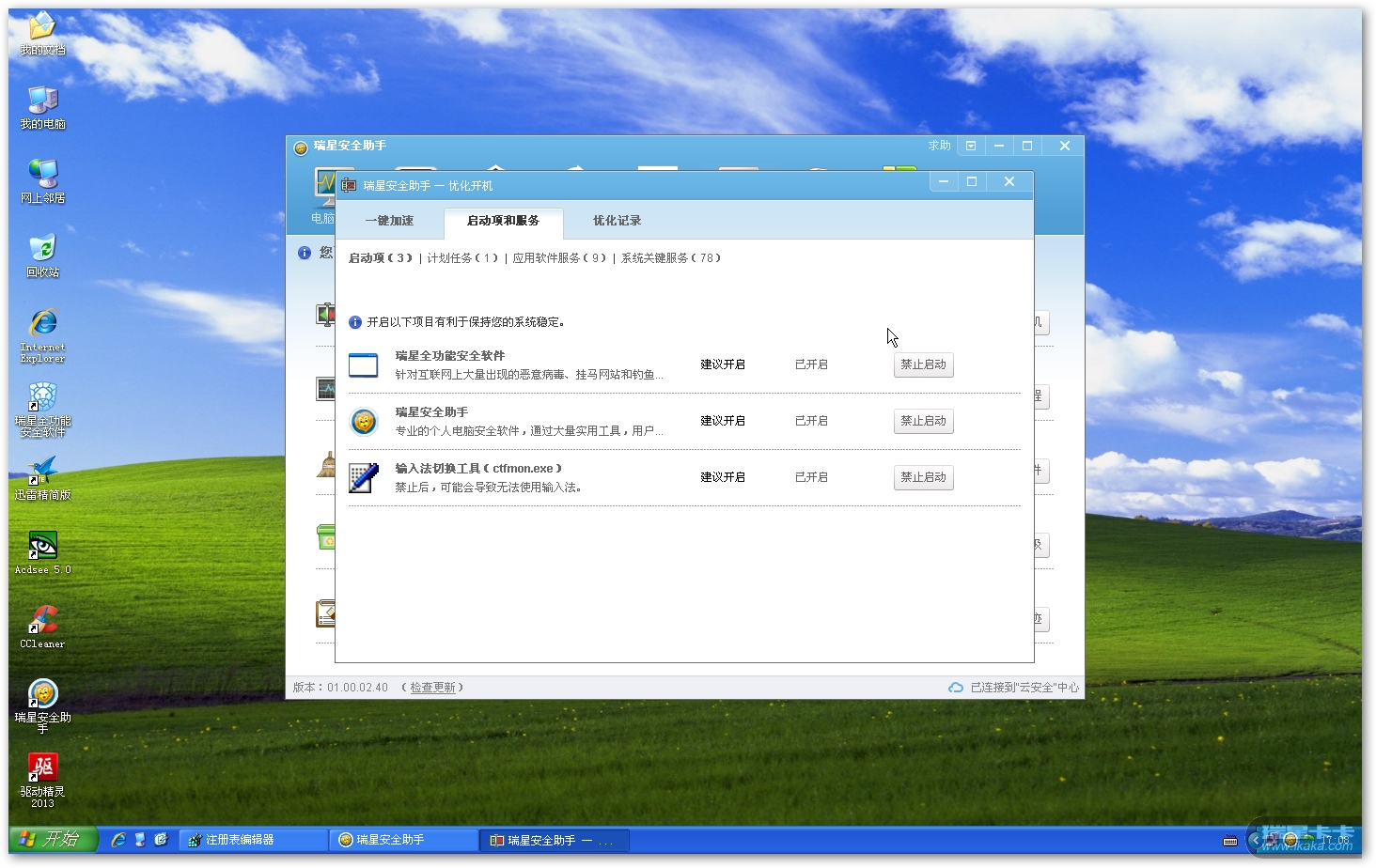Select the 应用软件服务 (9) sub-tab
This screenshot has width=1376, height=868.
tap(559, 258)
